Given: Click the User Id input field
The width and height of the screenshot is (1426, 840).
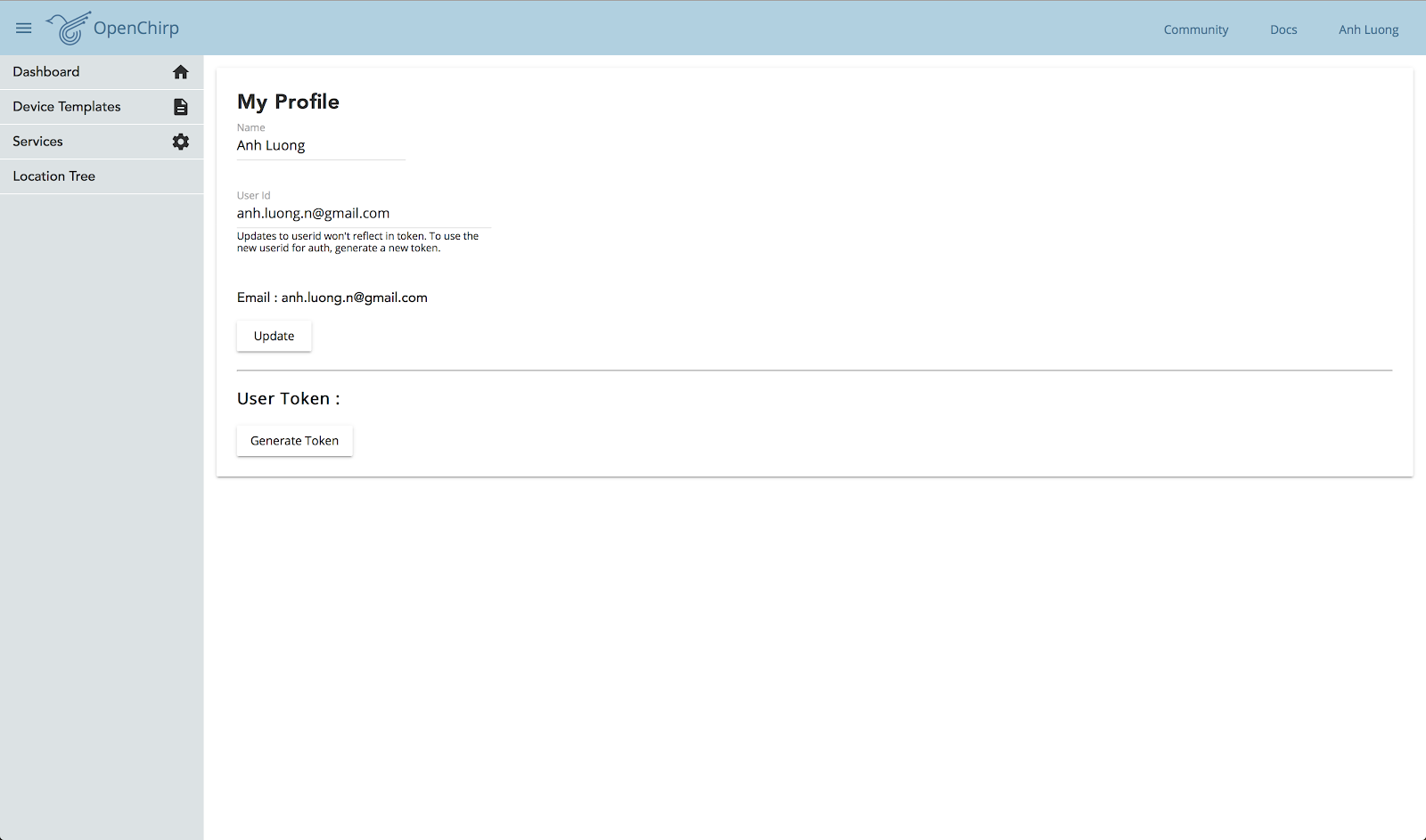Looking at the screenshot, I should 364,214.
